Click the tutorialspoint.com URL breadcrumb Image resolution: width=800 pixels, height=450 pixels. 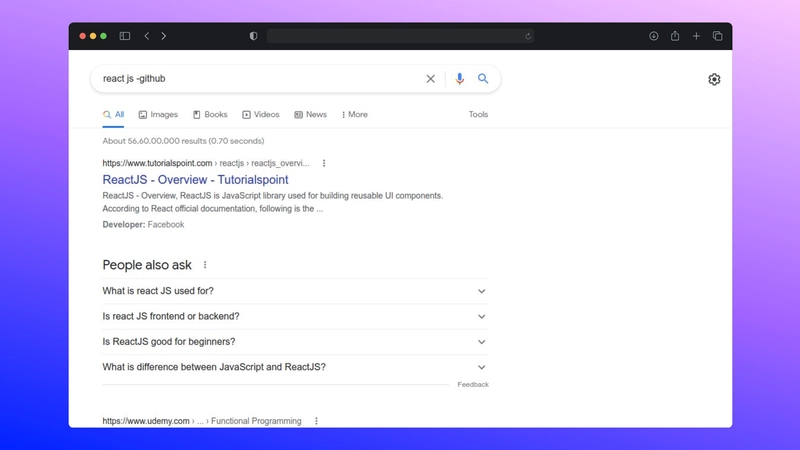206,163
